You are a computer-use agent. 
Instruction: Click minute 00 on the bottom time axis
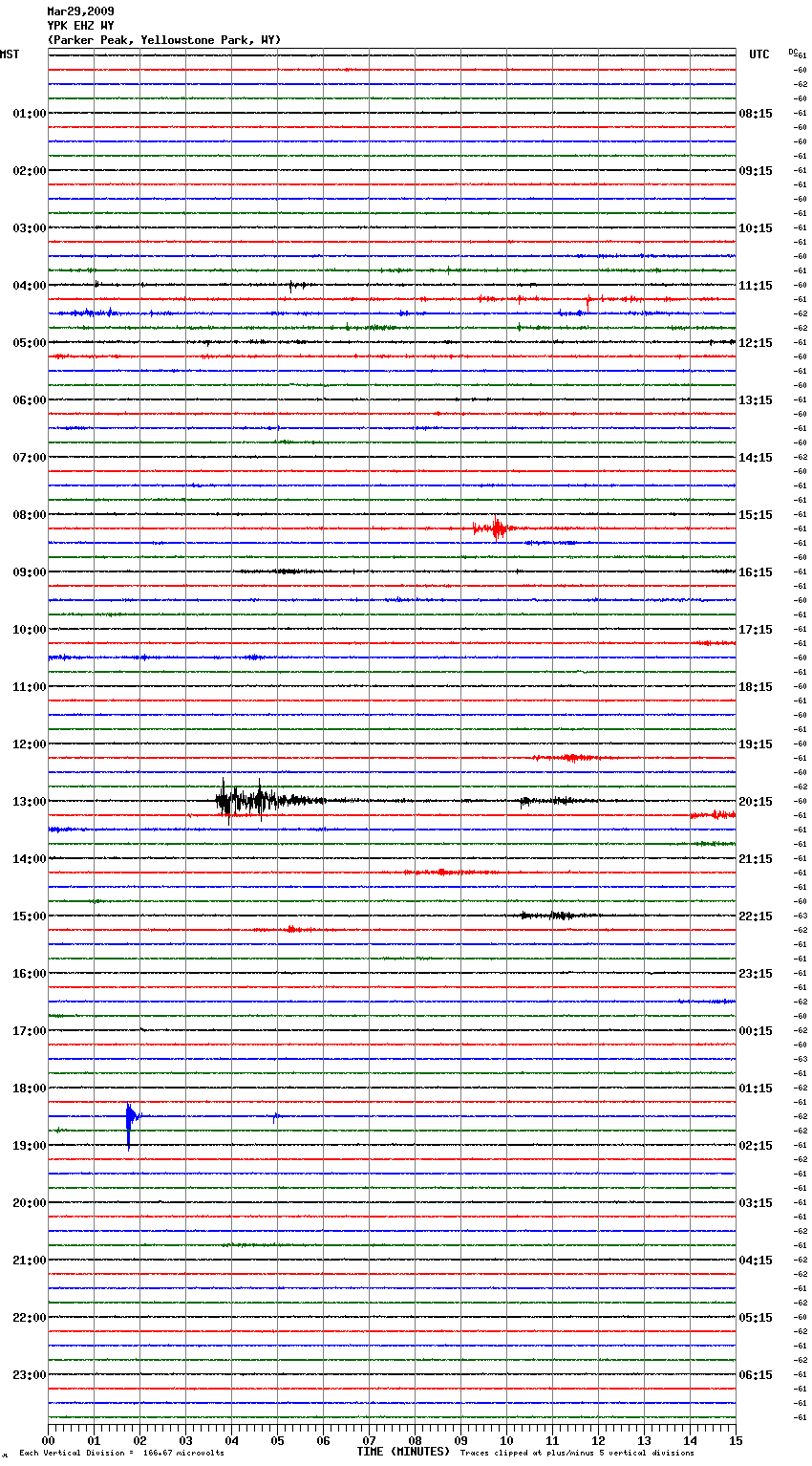(x=48, y=1439)
